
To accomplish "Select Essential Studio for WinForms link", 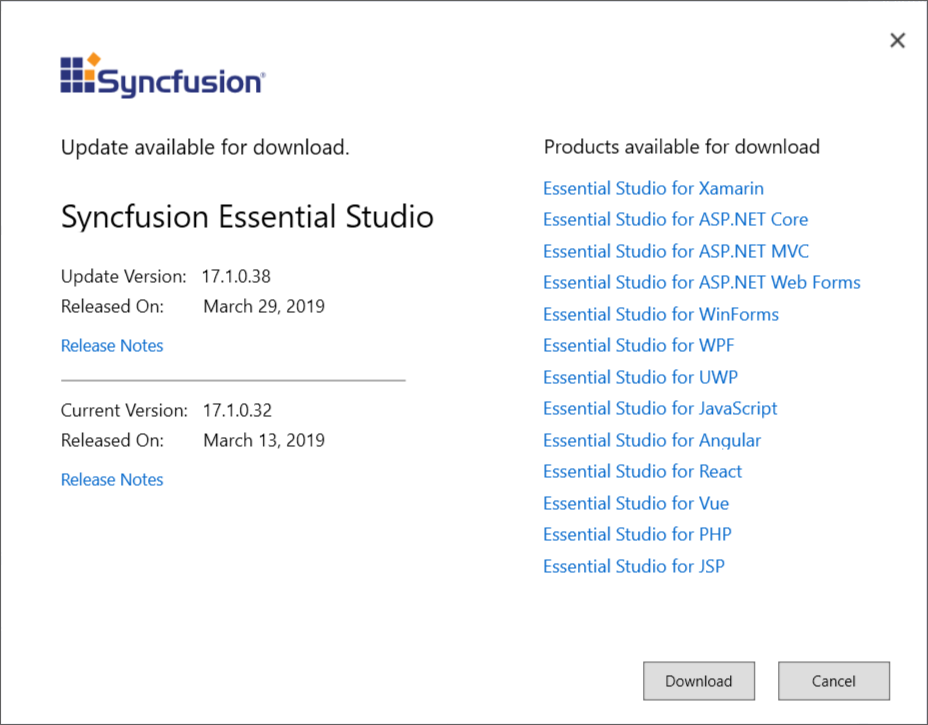I will tap(660, 315).
